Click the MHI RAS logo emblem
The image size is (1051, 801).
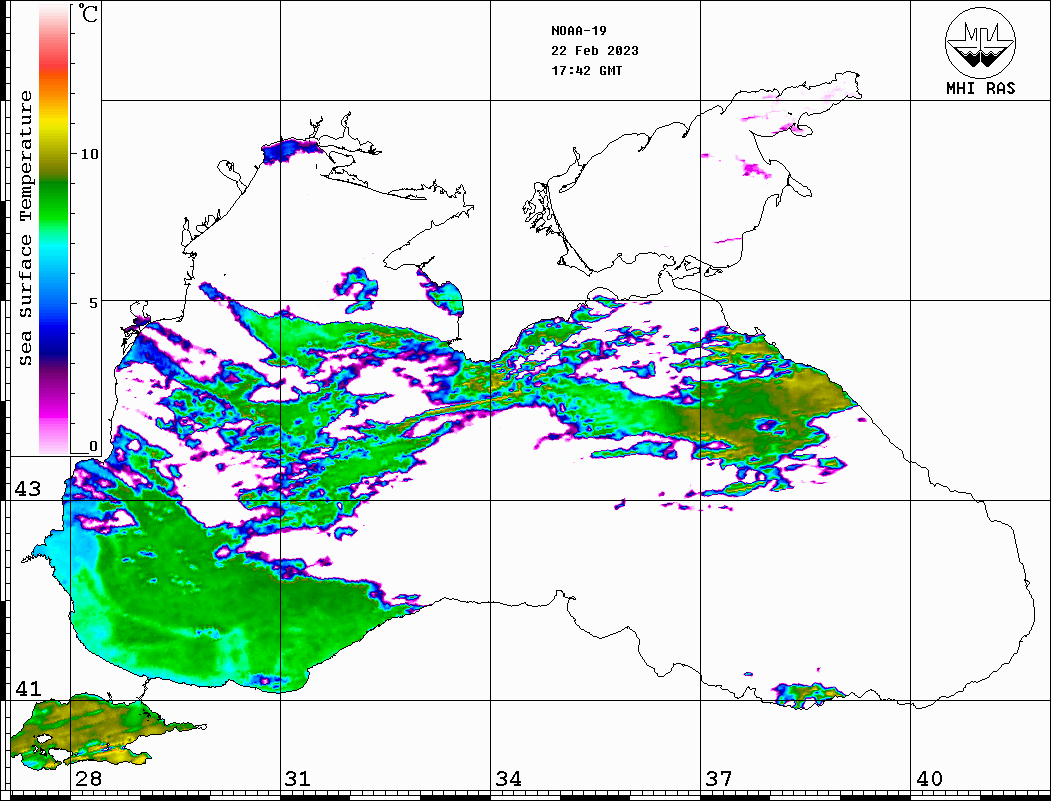pyautogui.click(x=980, y=42)
